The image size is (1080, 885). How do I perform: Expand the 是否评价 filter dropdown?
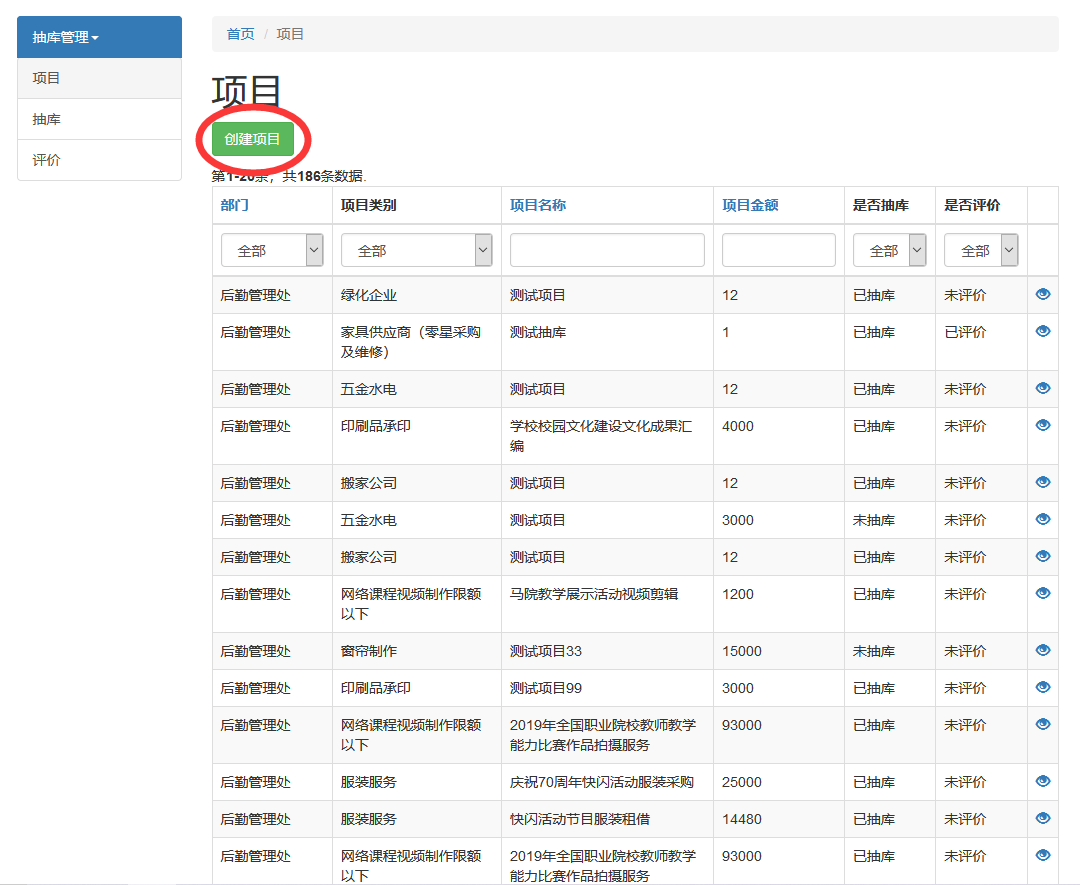tap(980, 251)
